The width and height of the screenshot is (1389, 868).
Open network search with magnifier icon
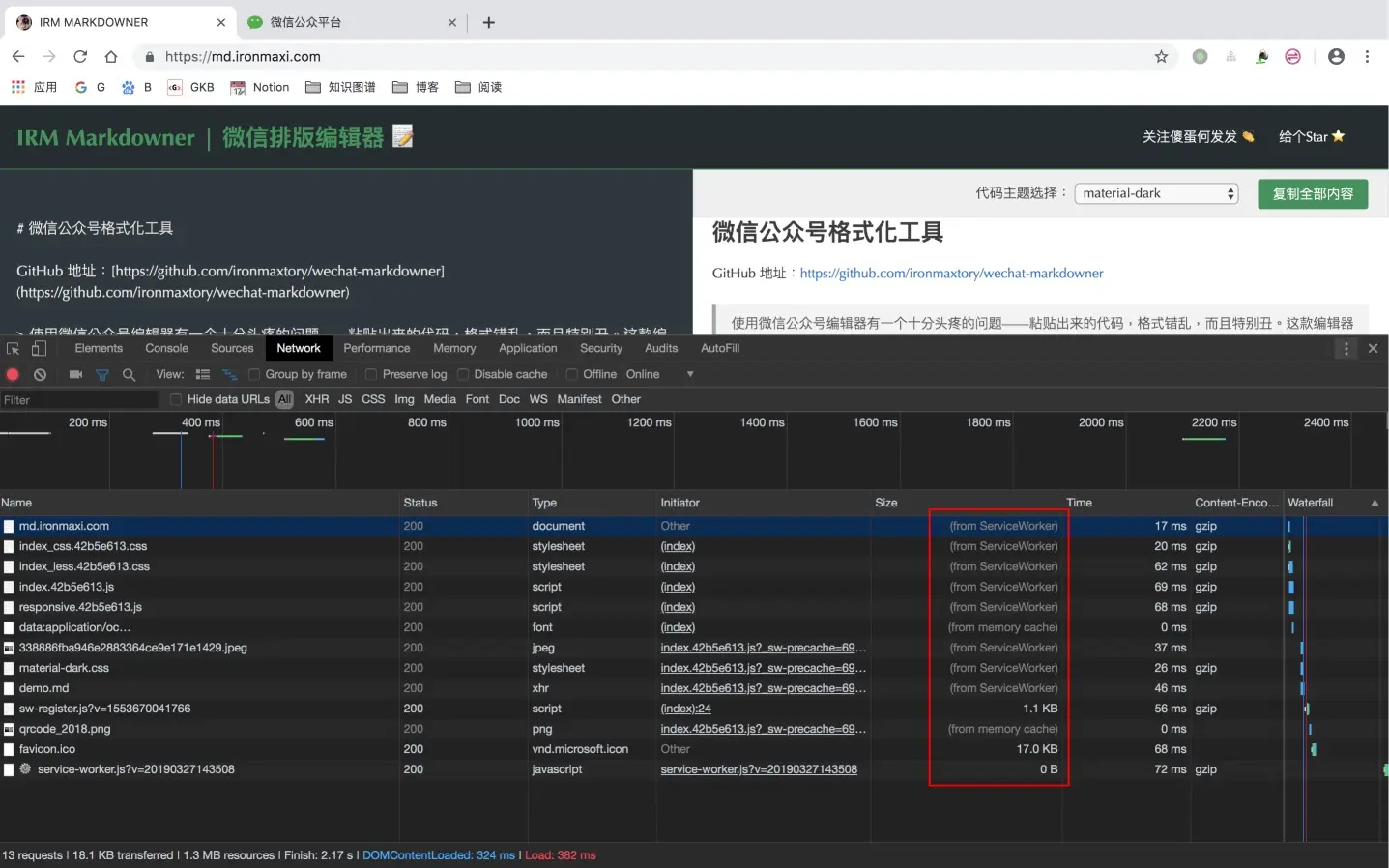(x=129, y=374)
